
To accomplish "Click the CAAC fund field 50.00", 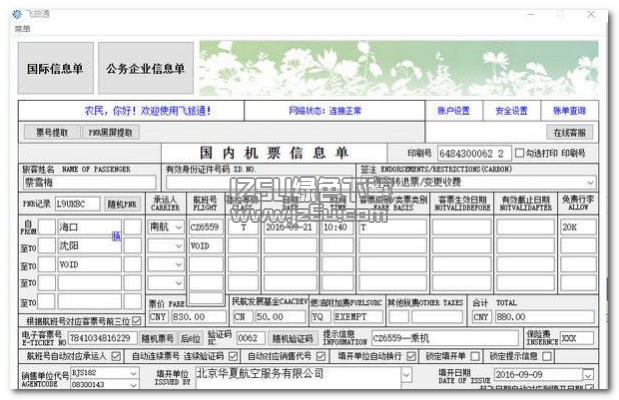I will (281, 317).
